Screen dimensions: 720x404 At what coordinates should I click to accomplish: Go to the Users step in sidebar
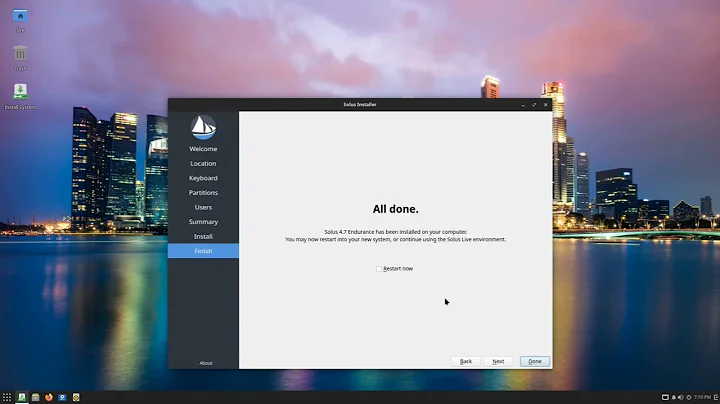[203, 207]
